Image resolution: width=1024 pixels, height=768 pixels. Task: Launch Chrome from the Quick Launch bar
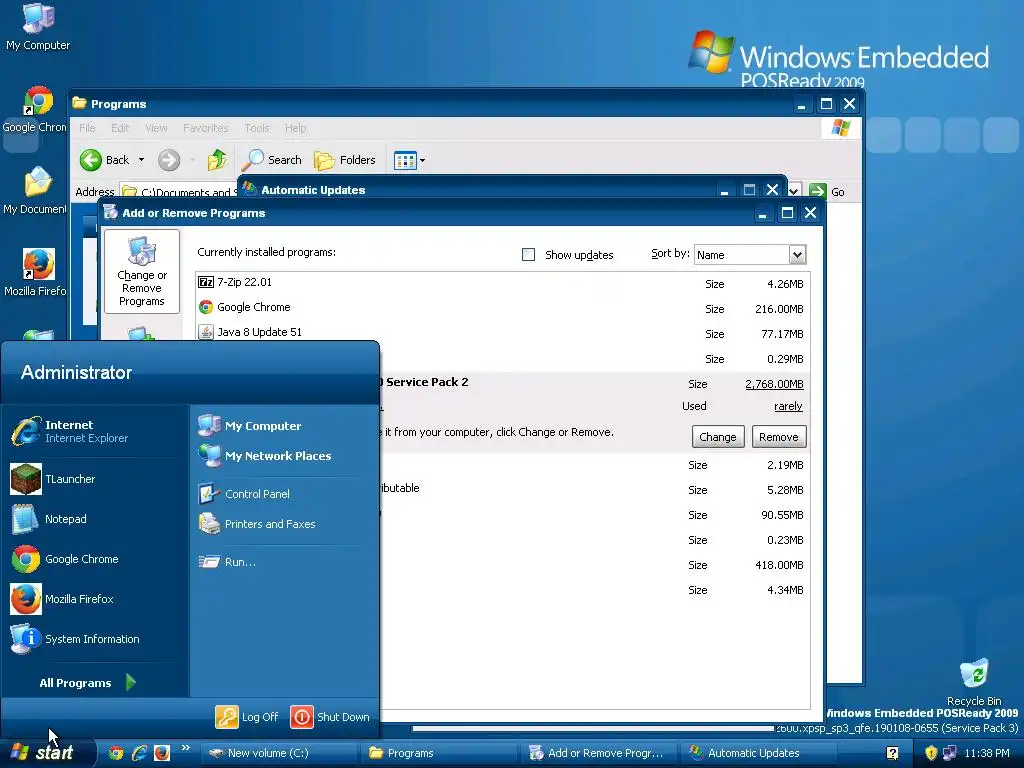point(116,753)
